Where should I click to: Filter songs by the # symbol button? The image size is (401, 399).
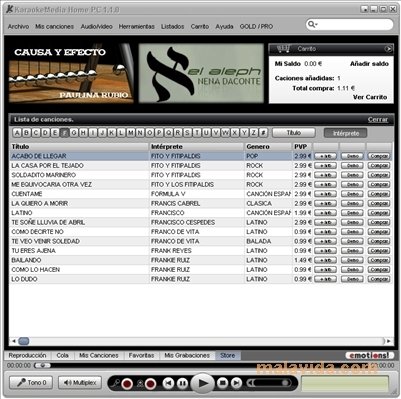point(263,133)
